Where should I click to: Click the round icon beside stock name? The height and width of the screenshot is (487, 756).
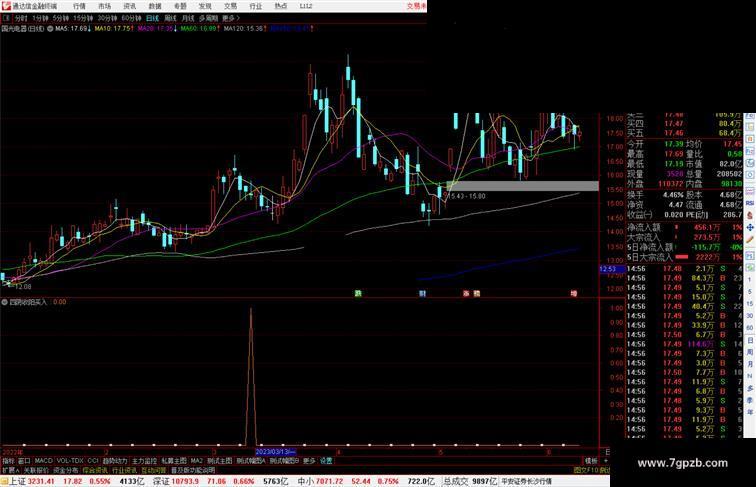coord(50,29)
